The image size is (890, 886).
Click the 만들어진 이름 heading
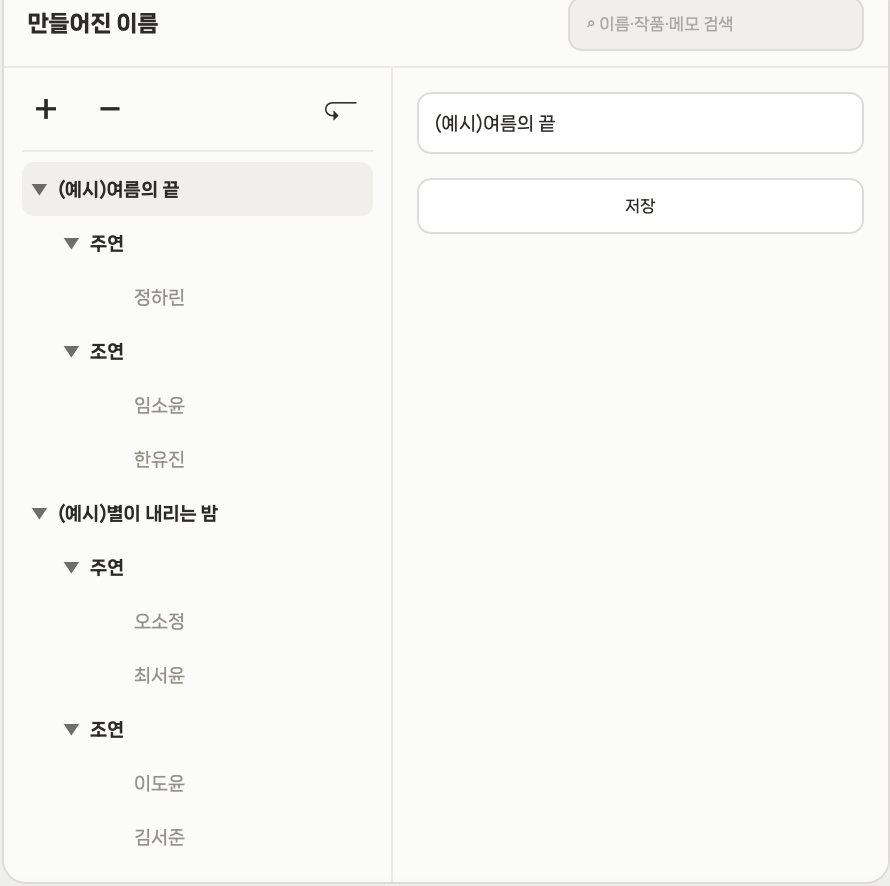point(93,23)
